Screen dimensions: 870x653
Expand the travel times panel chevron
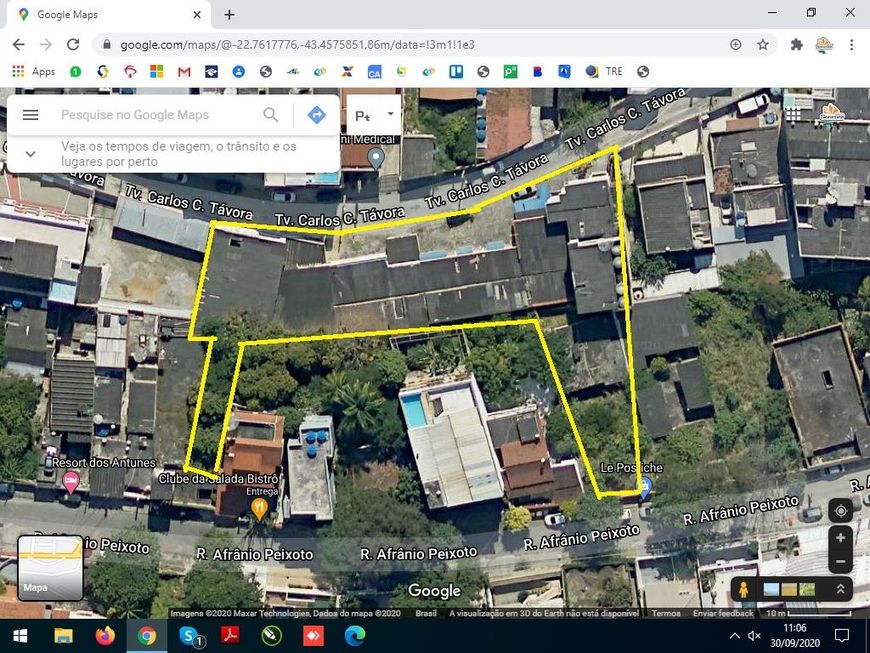pos(31,154)
